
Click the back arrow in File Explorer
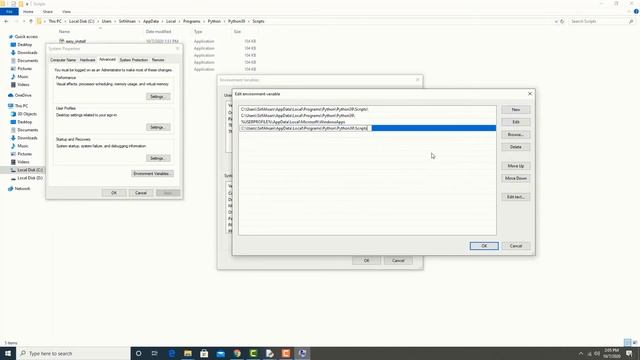click(x=6, y=21)
